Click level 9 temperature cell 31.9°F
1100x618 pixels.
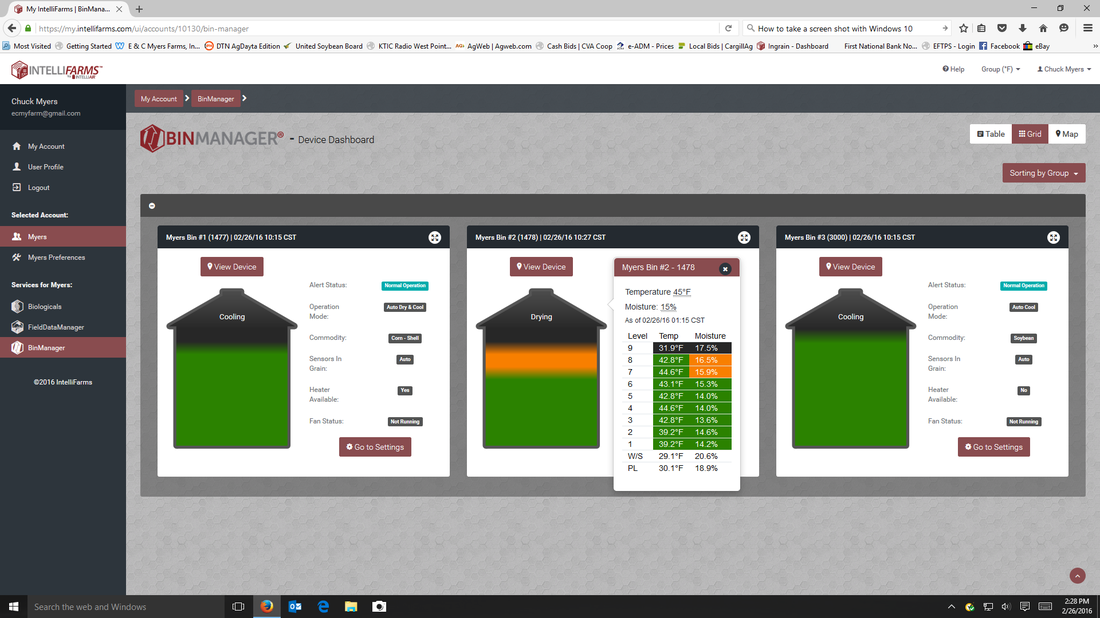(671, 348)
